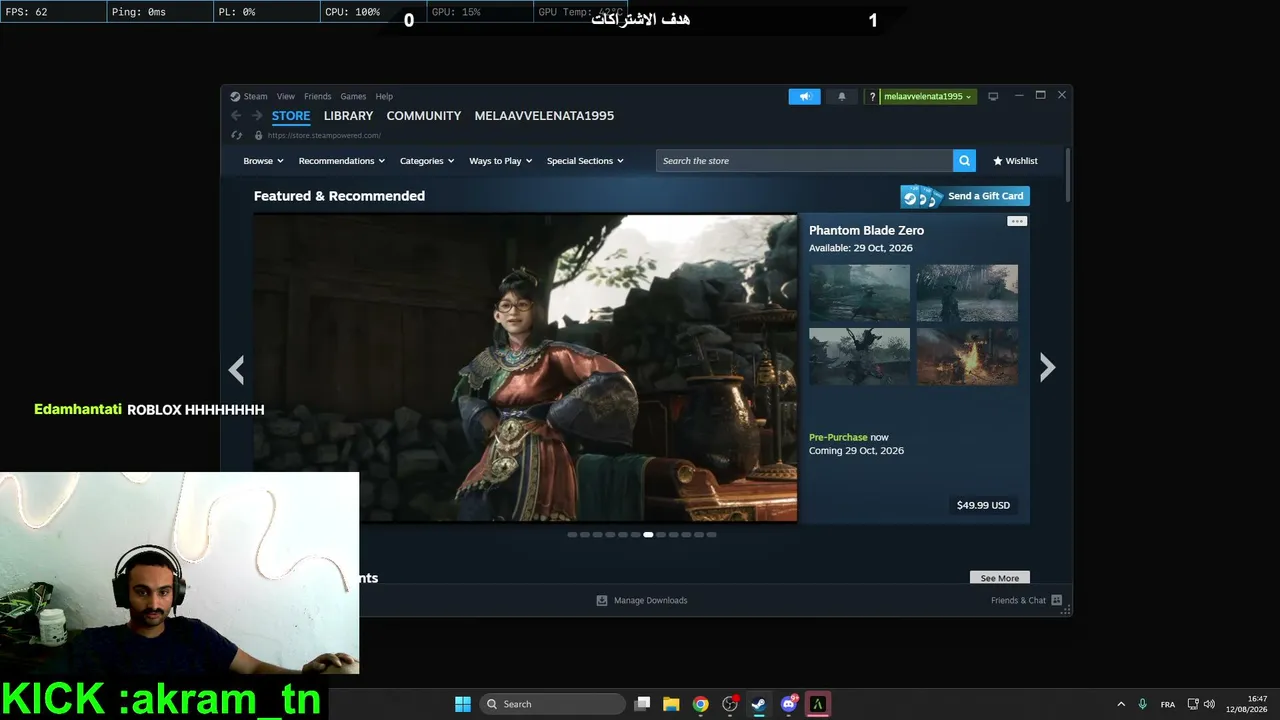The image size is (1280, 720).
Task: Open the Ways to Play dropdown
Action: coord(501,161)
